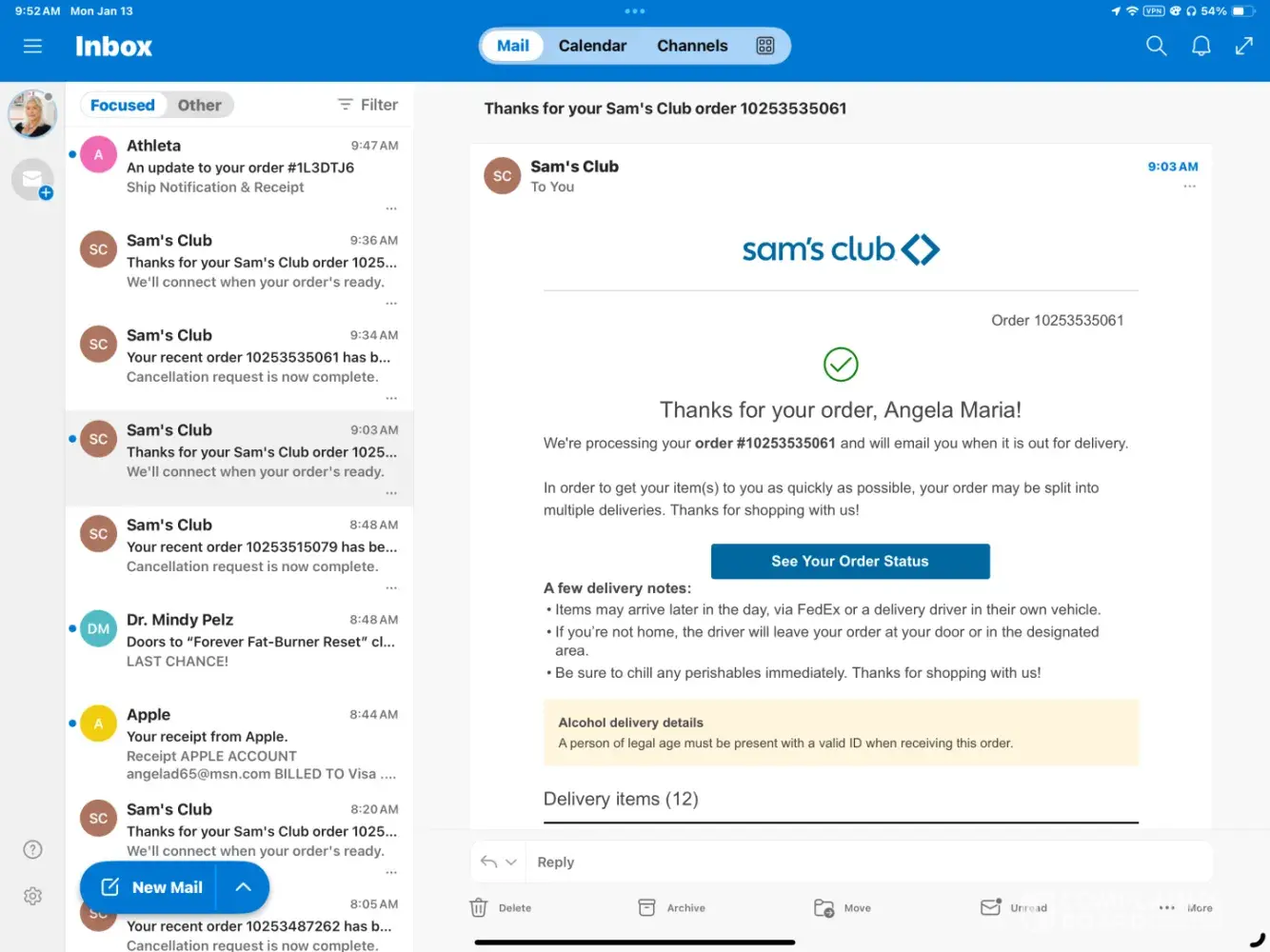Click the Wi-Fi status icon
This screenshot has width=1270, height=952.
pyautogui.click(x=1132, y=11)
